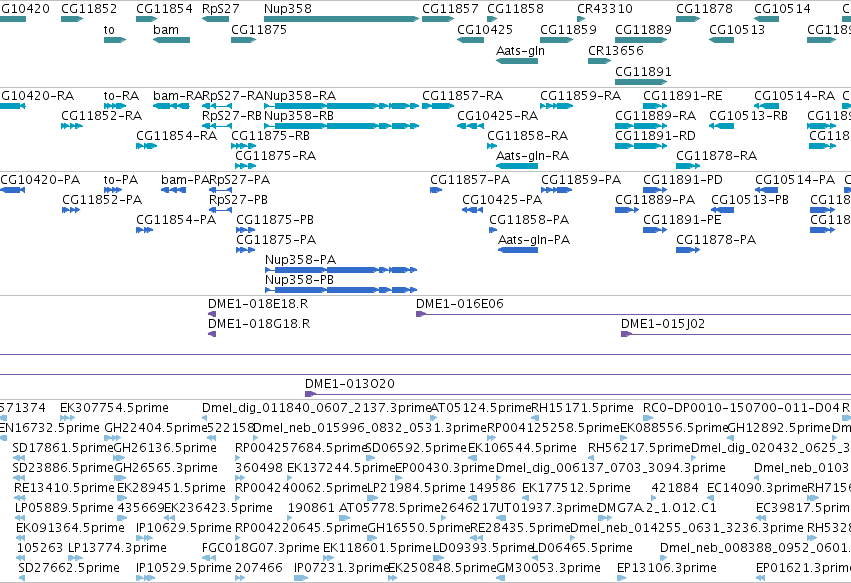This screenshot has height=583, width=851.
Task: Click transcript label CG11852-RA
Action: [x=101, y=116]
